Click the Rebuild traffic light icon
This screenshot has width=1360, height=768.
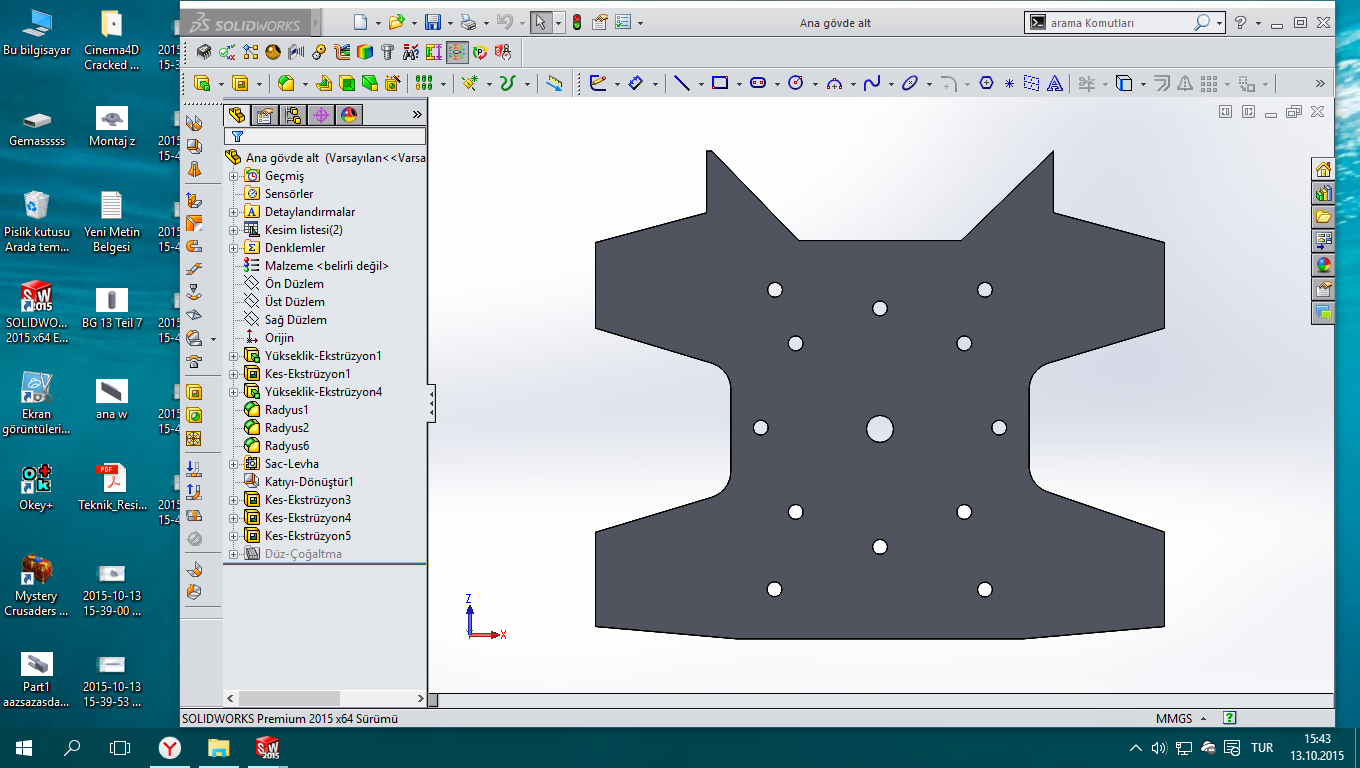coord(577,22)
